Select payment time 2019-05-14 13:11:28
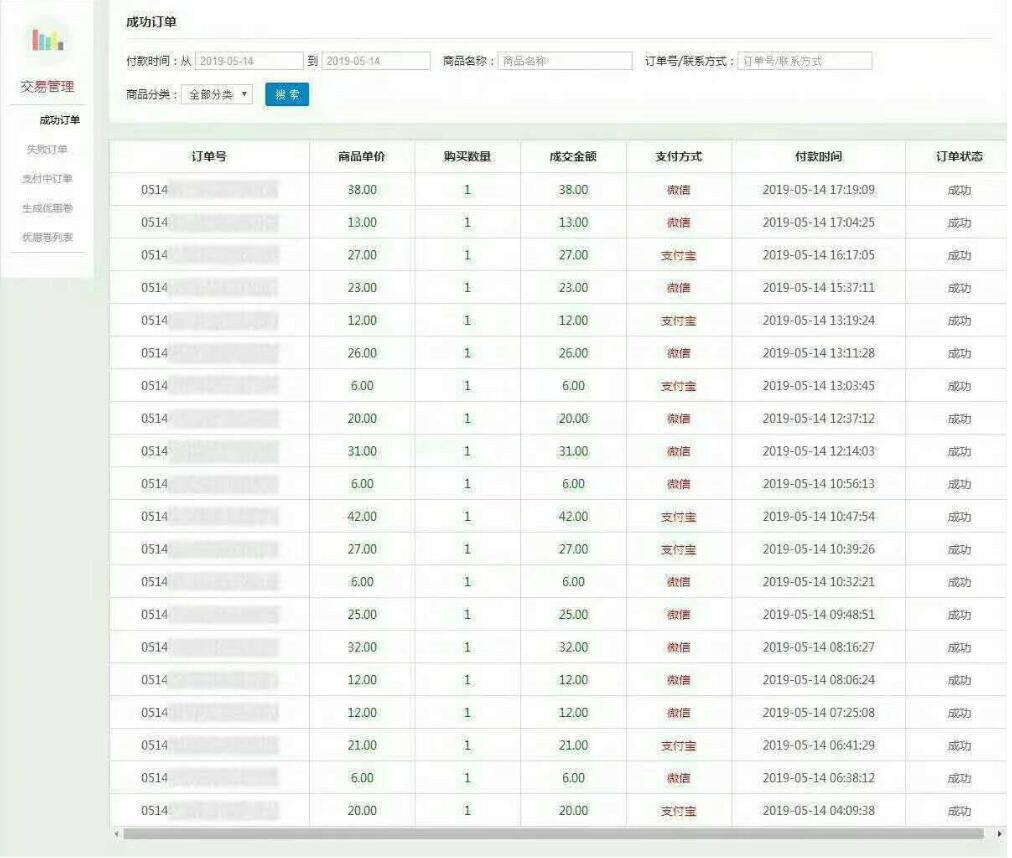 tap(818, 353)
